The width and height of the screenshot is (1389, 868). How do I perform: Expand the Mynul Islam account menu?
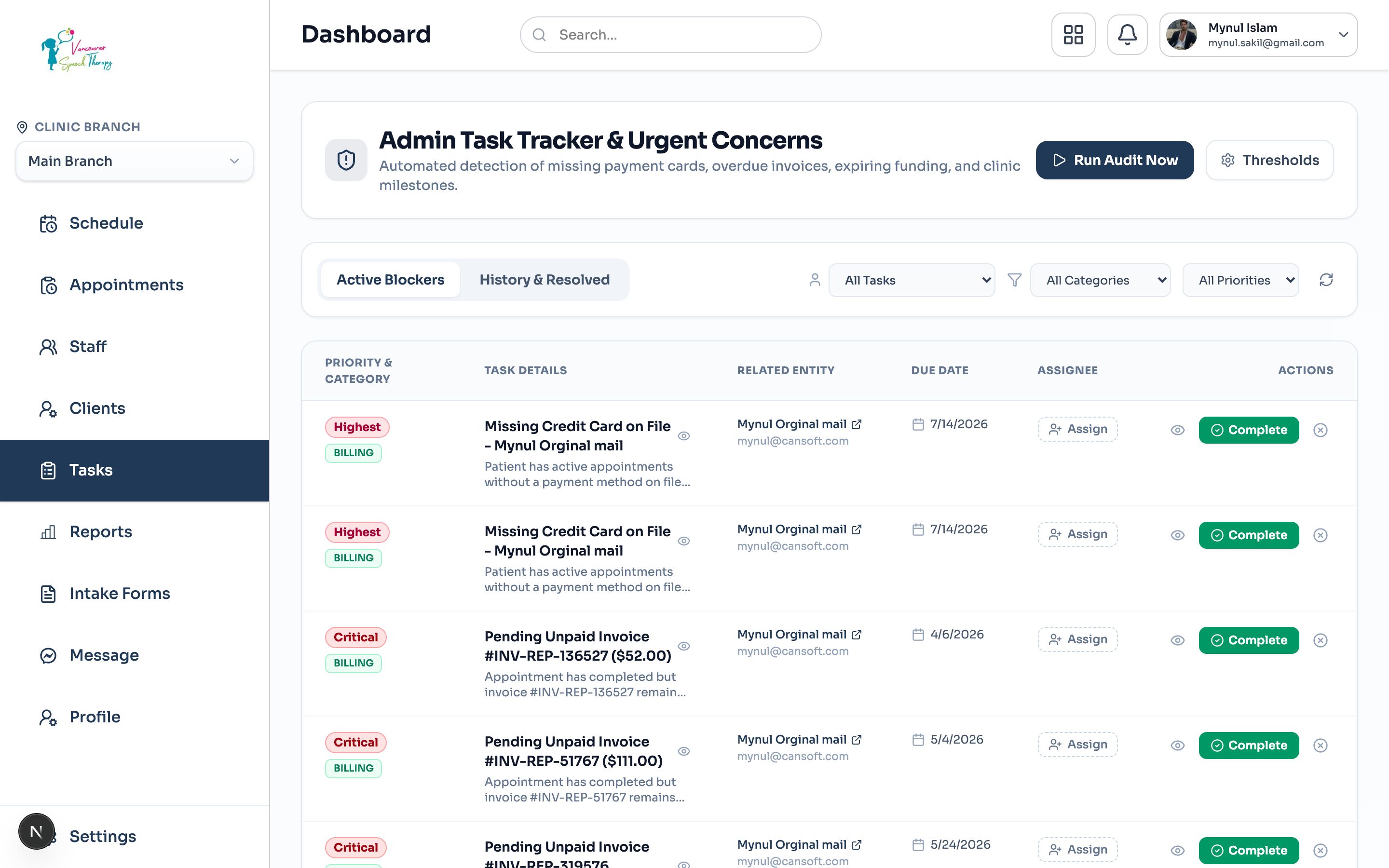[x=1258, y=35]
